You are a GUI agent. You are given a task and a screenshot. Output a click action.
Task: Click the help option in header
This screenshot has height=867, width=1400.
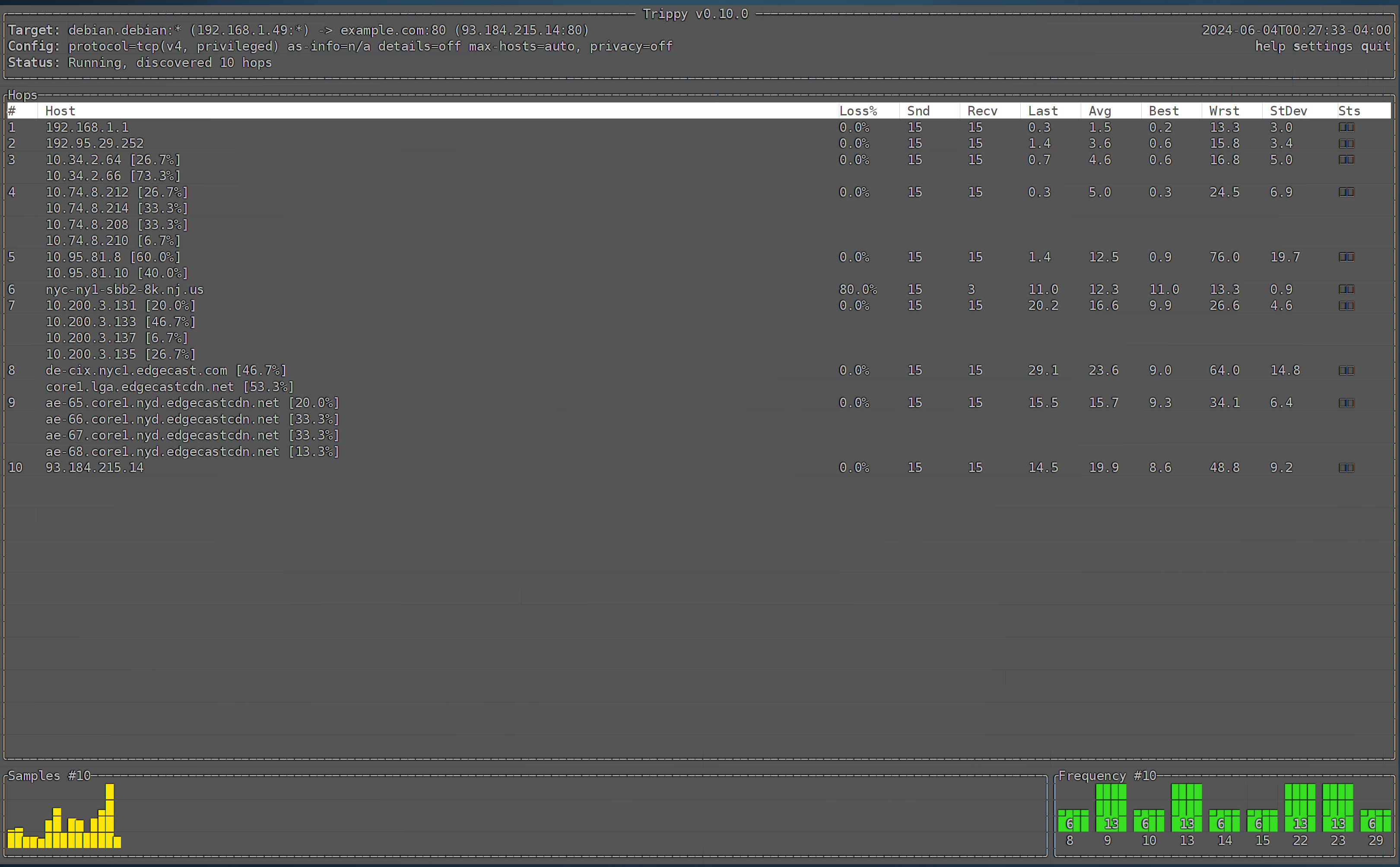tap(1270, 46)
